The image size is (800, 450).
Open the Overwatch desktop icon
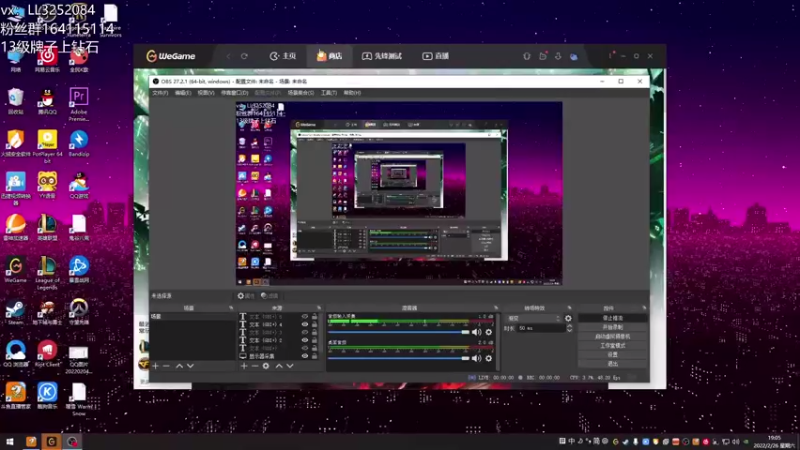[79, 312]
